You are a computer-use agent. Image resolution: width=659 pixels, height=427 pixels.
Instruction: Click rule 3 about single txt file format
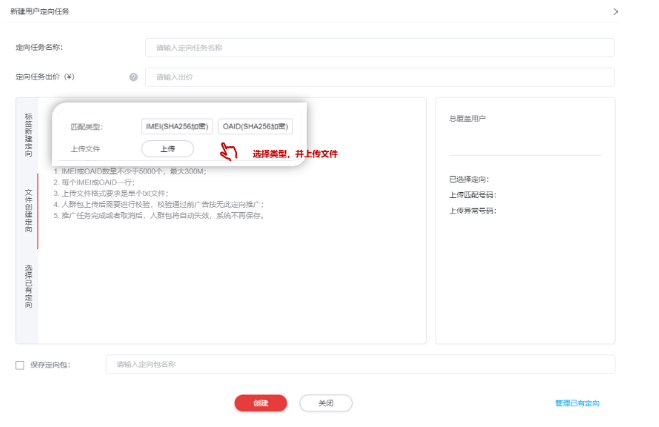(111, 193)
